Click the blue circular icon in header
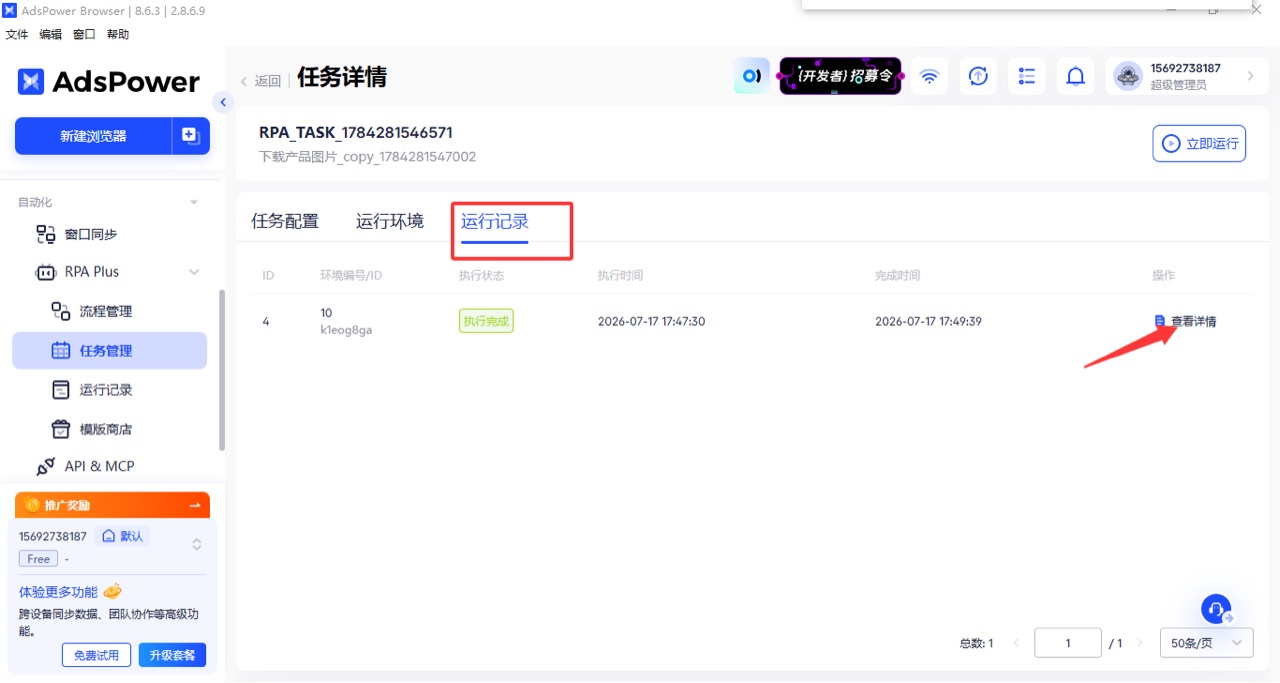Screen dimensions: 1280x683 pos(751,76)
